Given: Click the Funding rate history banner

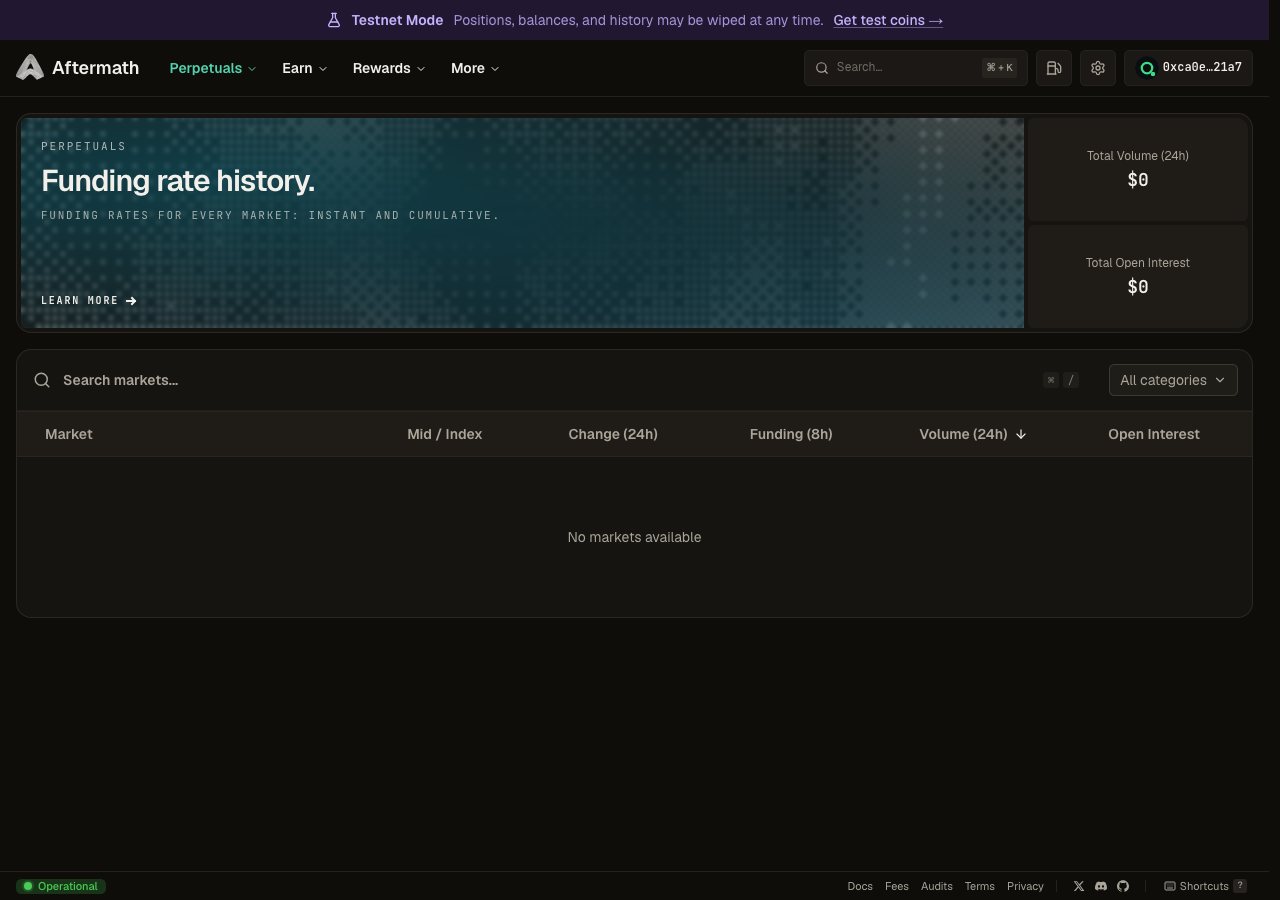Looking at the screenshot, I should click(522, 223).
